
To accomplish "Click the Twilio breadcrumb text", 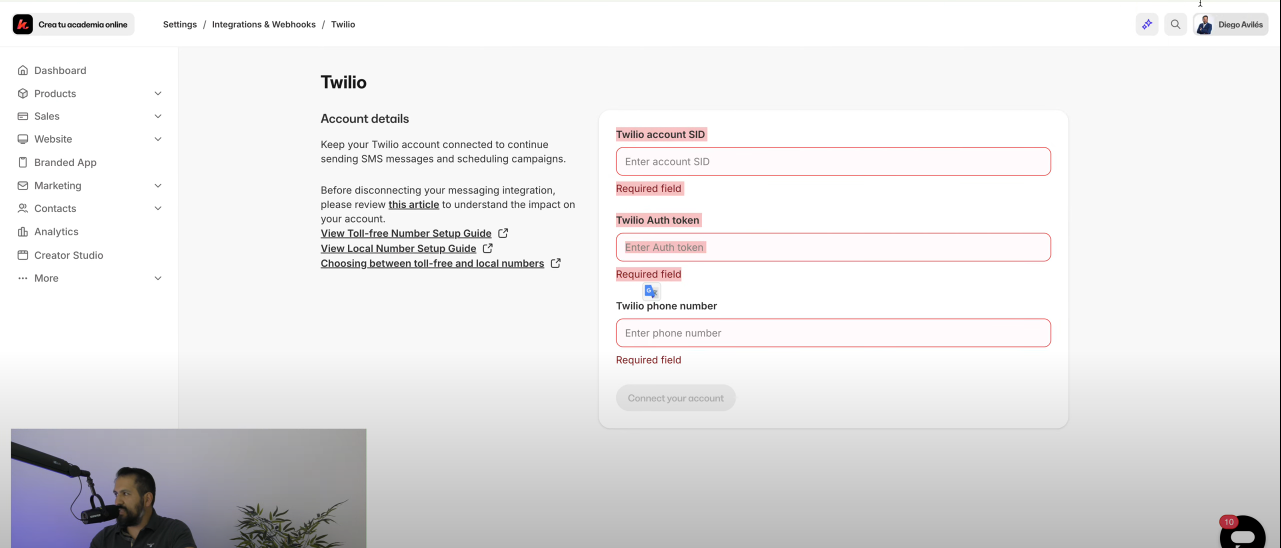I will [343, 24].
